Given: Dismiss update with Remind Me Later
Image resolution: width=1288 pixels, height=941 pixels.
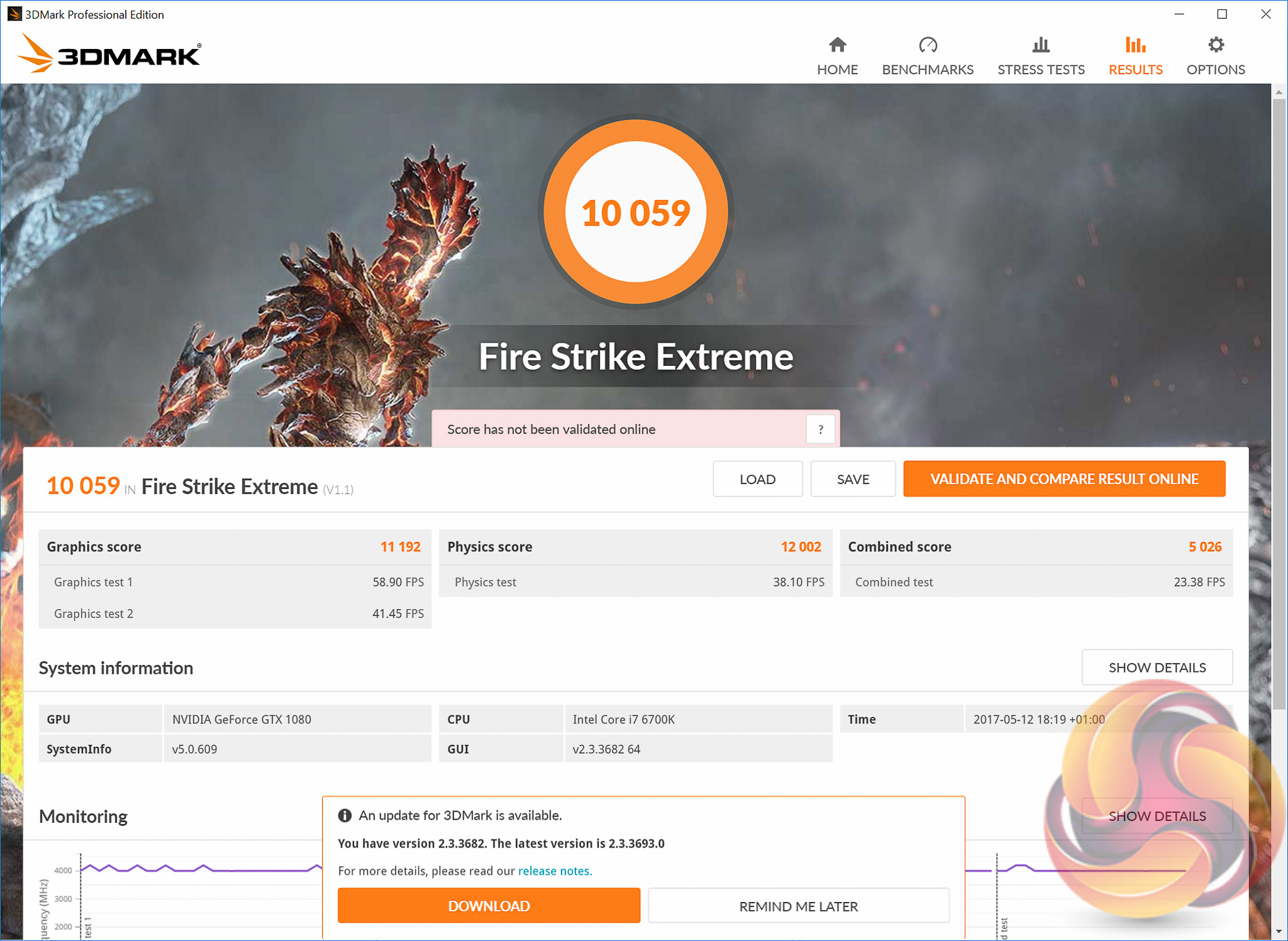Looking at the screenshot, I should pyautogui.click(x=798, y=906).
